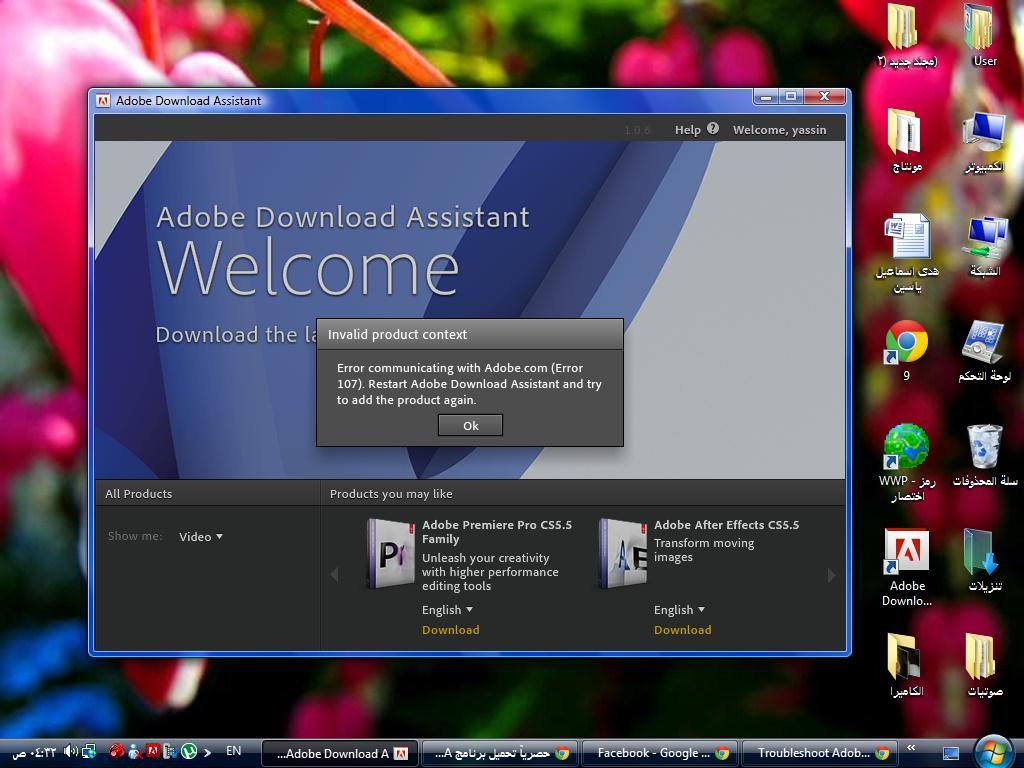Click the Windows Start orb

point(993,751)
